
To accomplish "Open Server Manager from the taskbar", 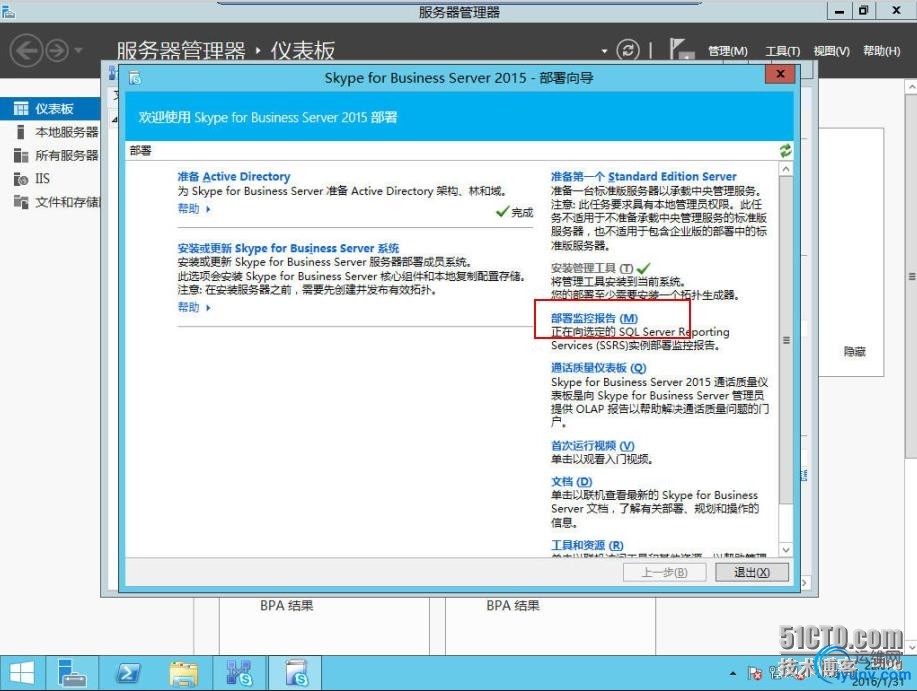I will [x=73, y=673].
